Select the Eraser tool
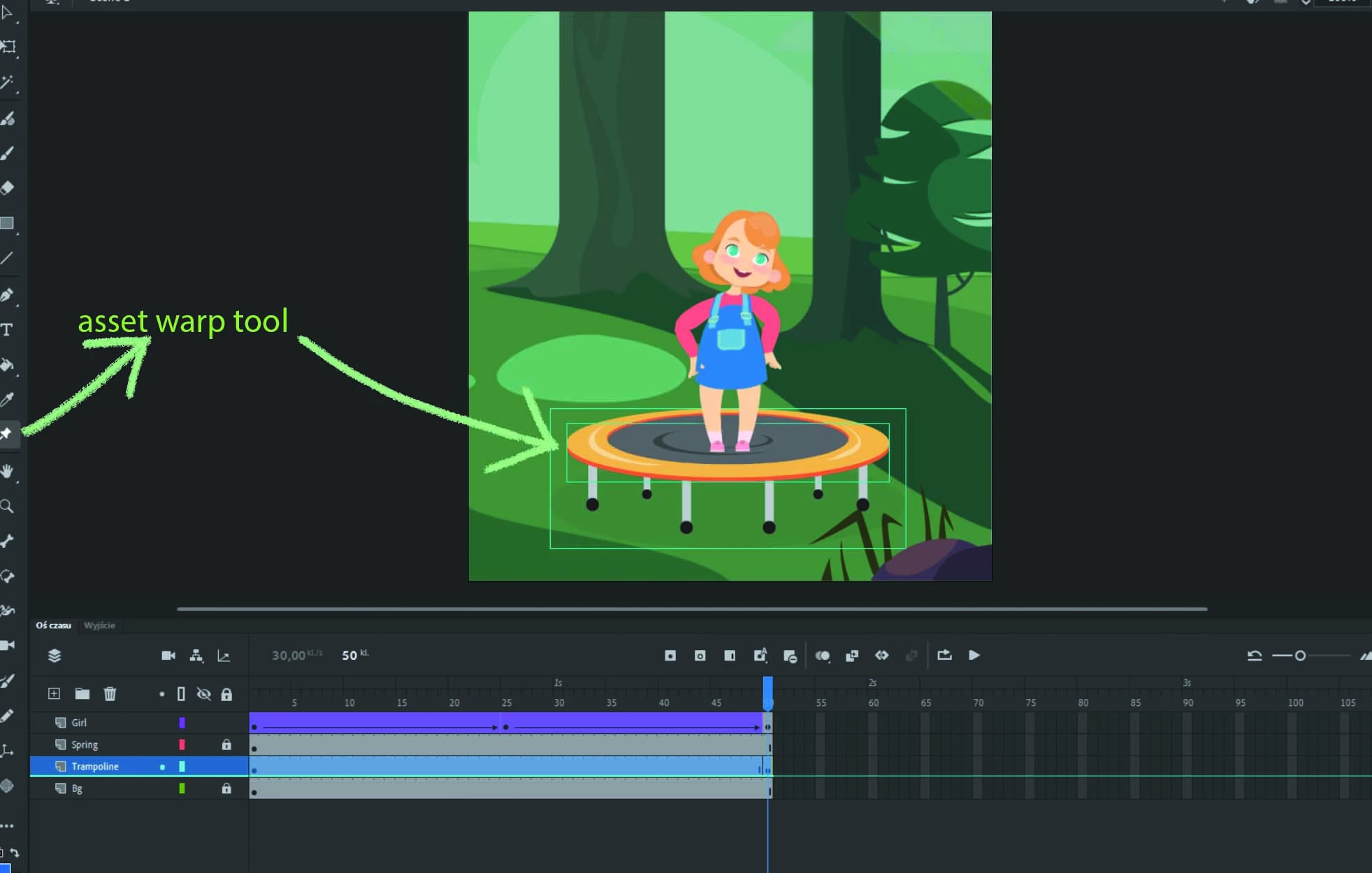Image resolution: width=1372 pixels, height=873 pixels. click(7, 187)
